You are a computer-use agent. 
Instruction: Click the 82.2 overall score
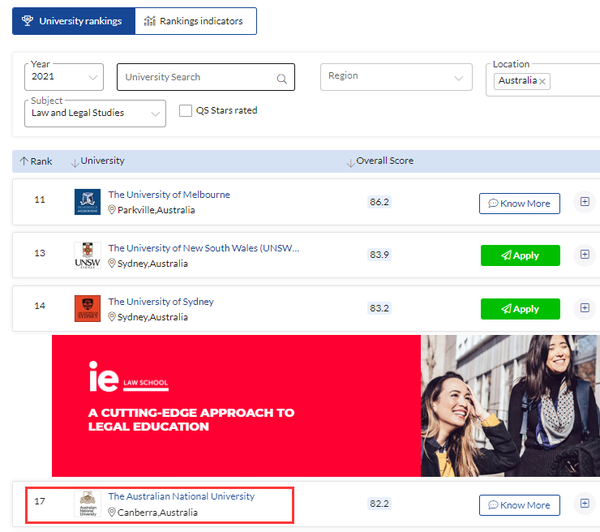pos(379,504)
